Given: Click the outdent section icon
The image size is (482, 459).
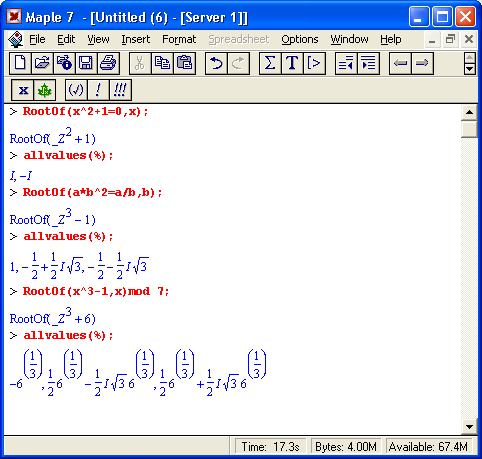Looking at the screenshot, I should coord(346,63).
